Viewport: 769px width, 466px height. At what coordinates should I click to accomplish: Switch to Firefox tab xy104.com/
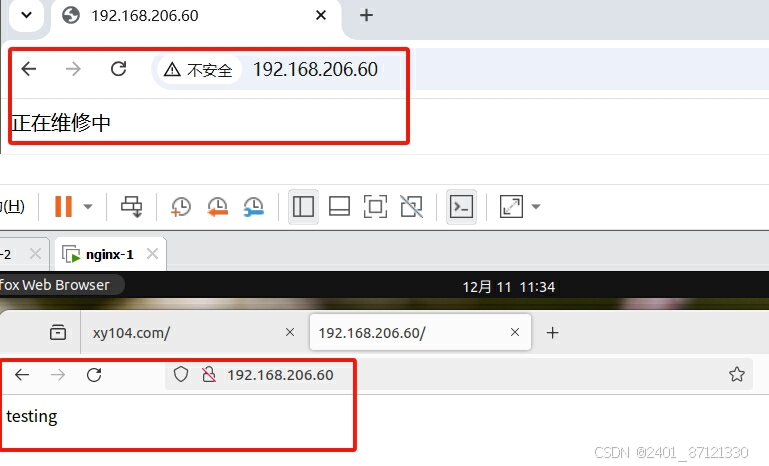coord(193,333)
